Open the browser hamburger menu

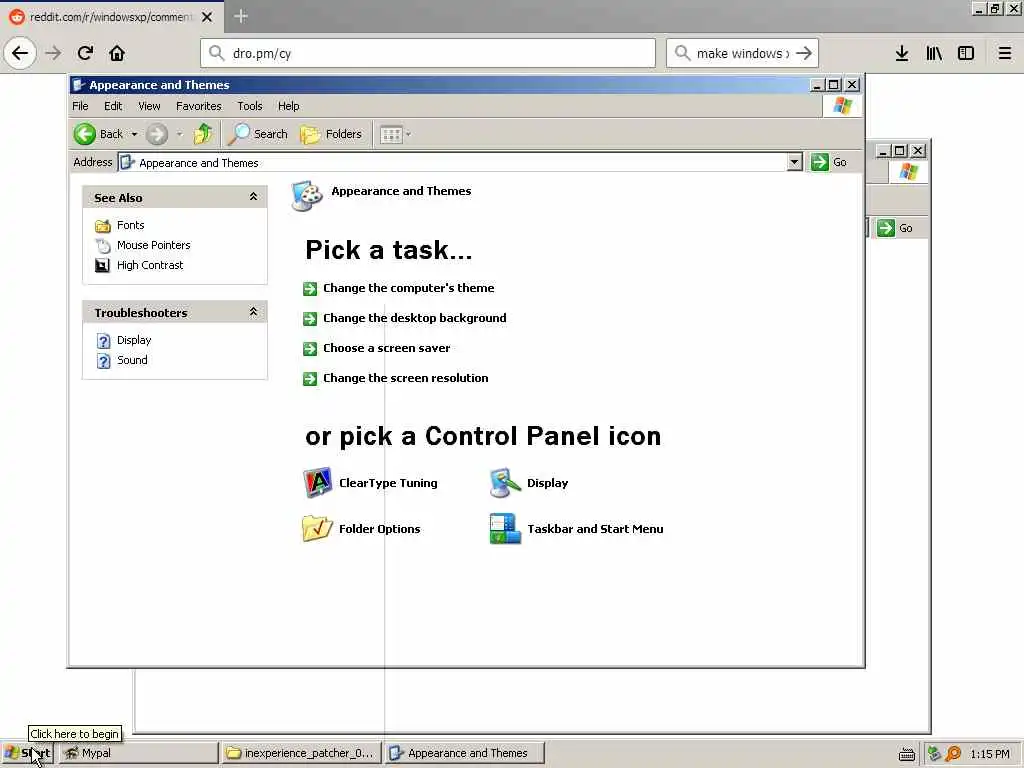1005,53
